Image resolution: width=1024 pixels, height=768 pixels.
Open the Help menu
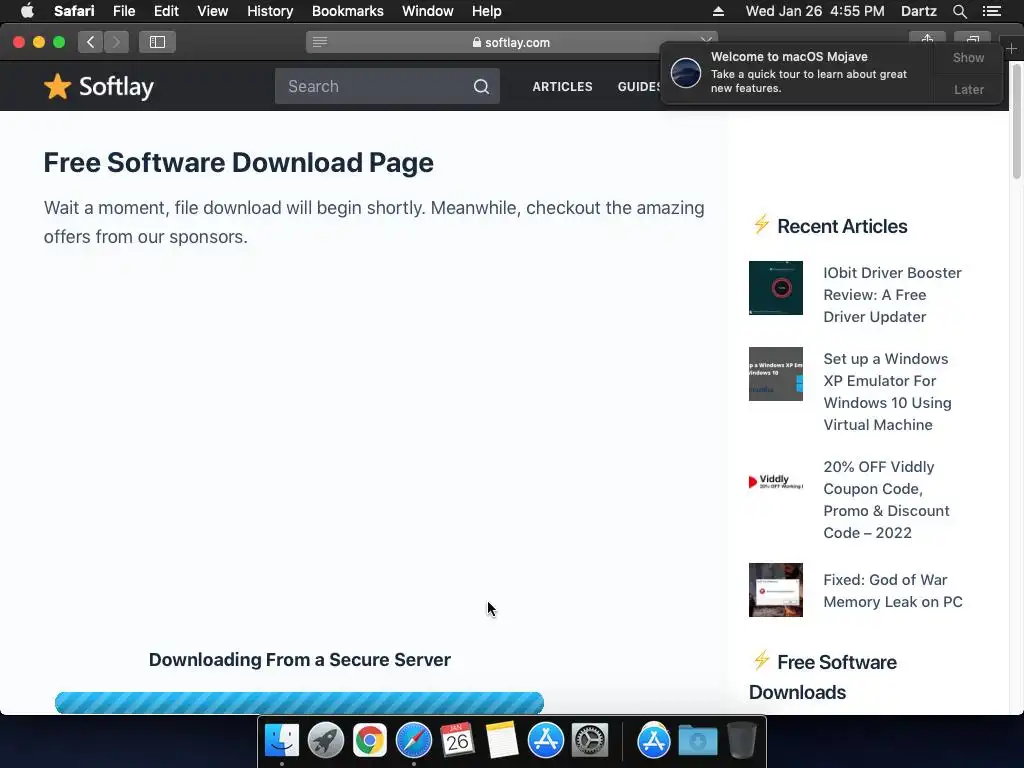[x=487, y=11]
